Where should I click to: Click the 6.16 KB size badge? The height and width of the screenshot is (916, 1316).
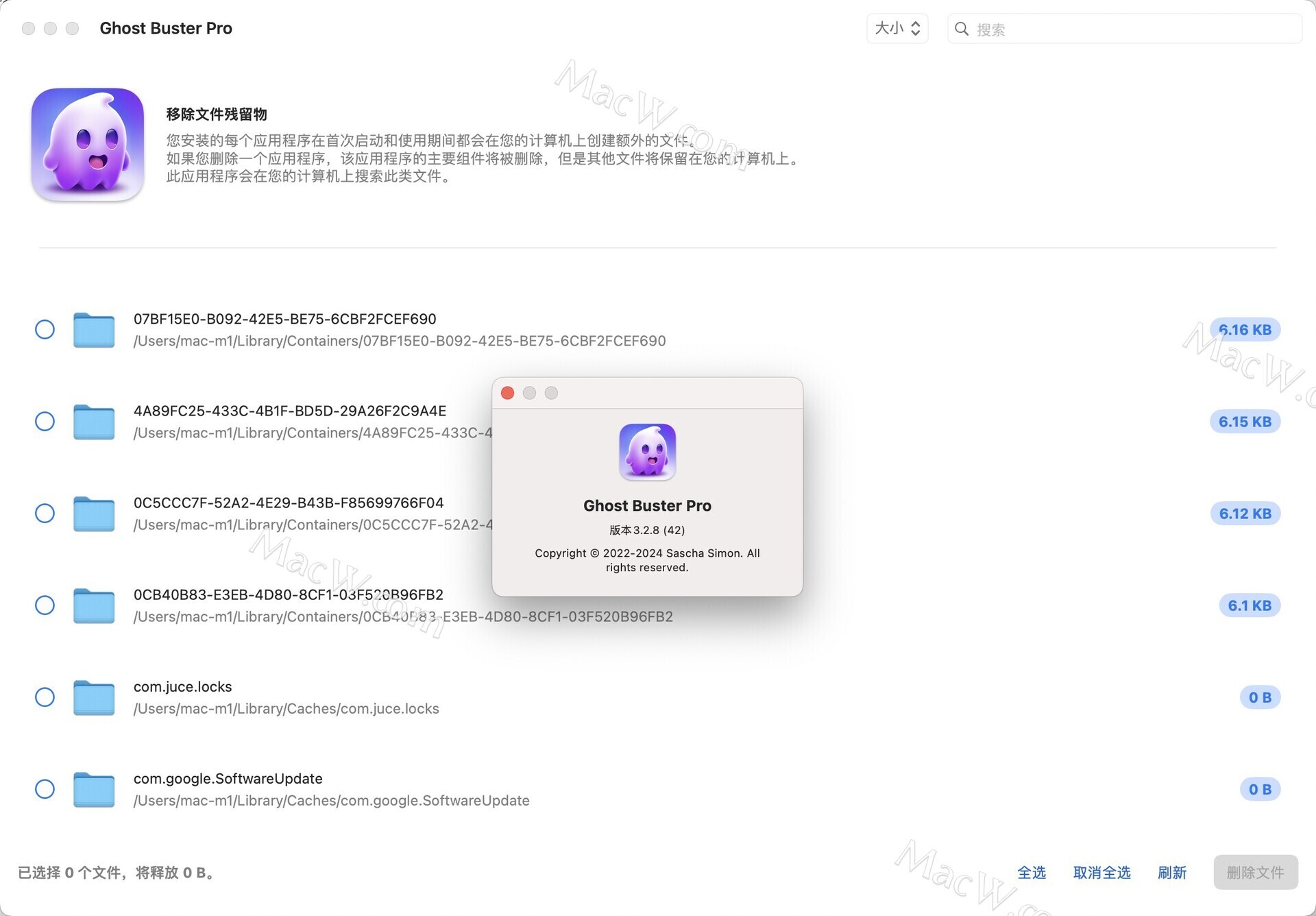point(1245,330)
